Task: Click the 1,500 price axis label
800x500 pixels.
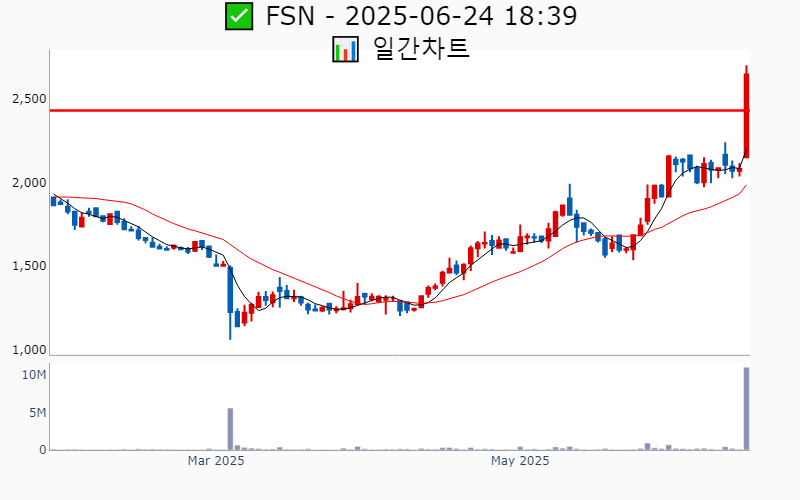Action: 29,266
